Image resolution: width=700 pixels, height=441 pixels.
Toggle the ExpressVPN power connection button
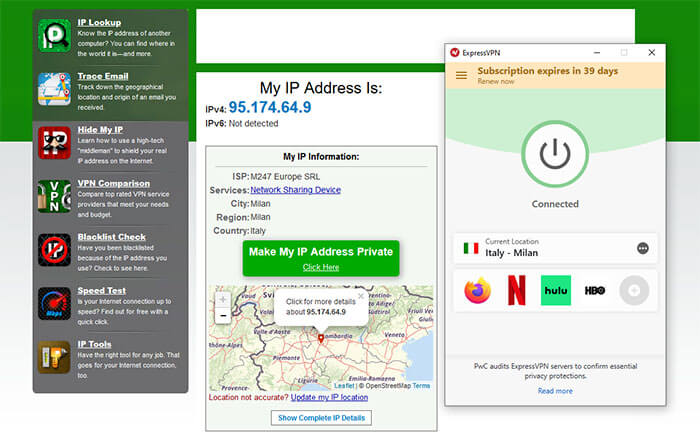coord(555,154)
